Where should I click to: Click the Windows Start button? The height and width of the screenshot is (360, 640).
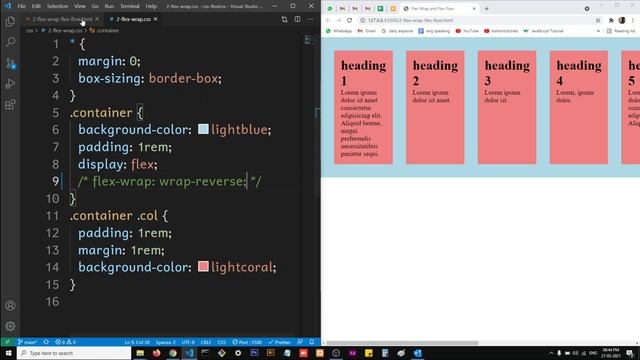click(x=8, y=353)
